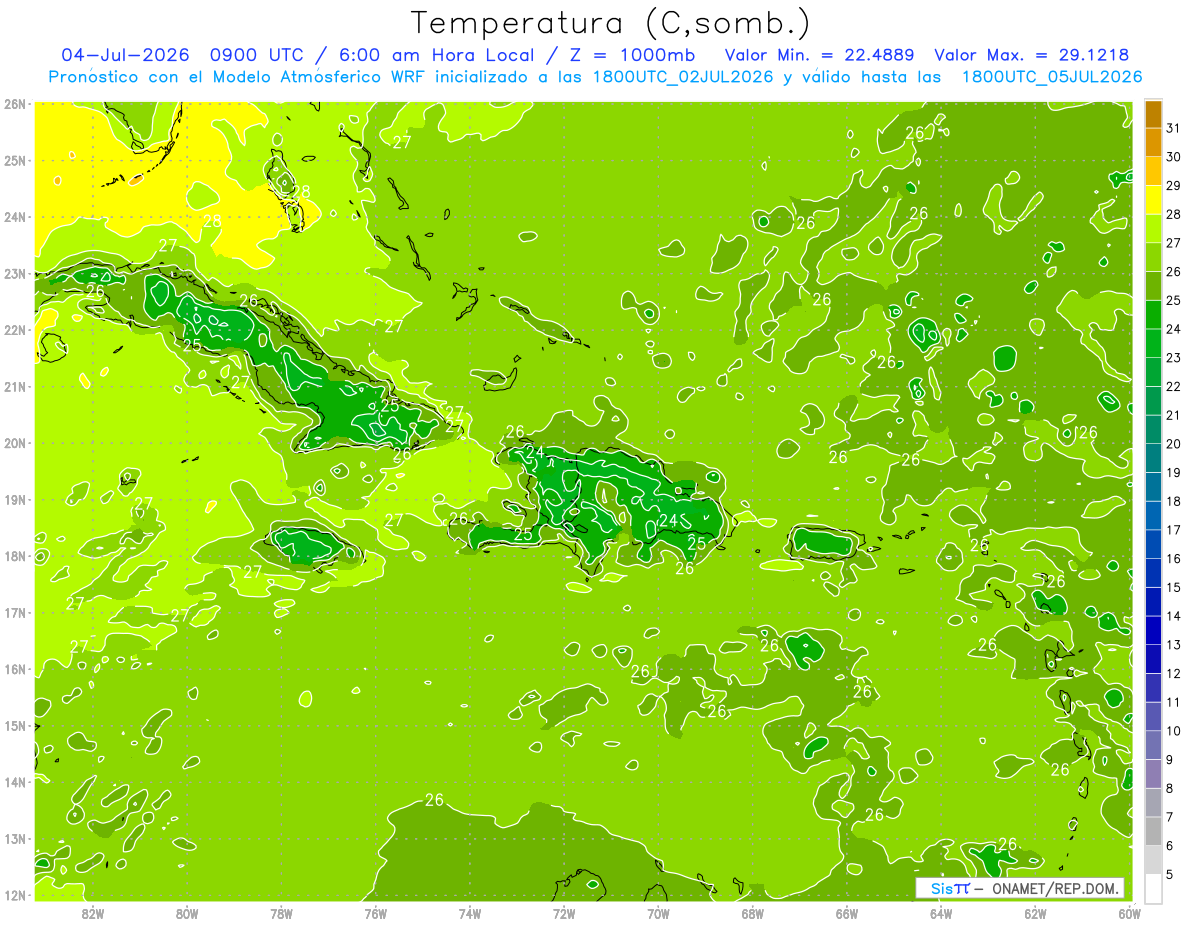The width and height of the screenshot is (1200, 927).
Task: Click the "74W" longitude axis label
Action: coord(470,914)
